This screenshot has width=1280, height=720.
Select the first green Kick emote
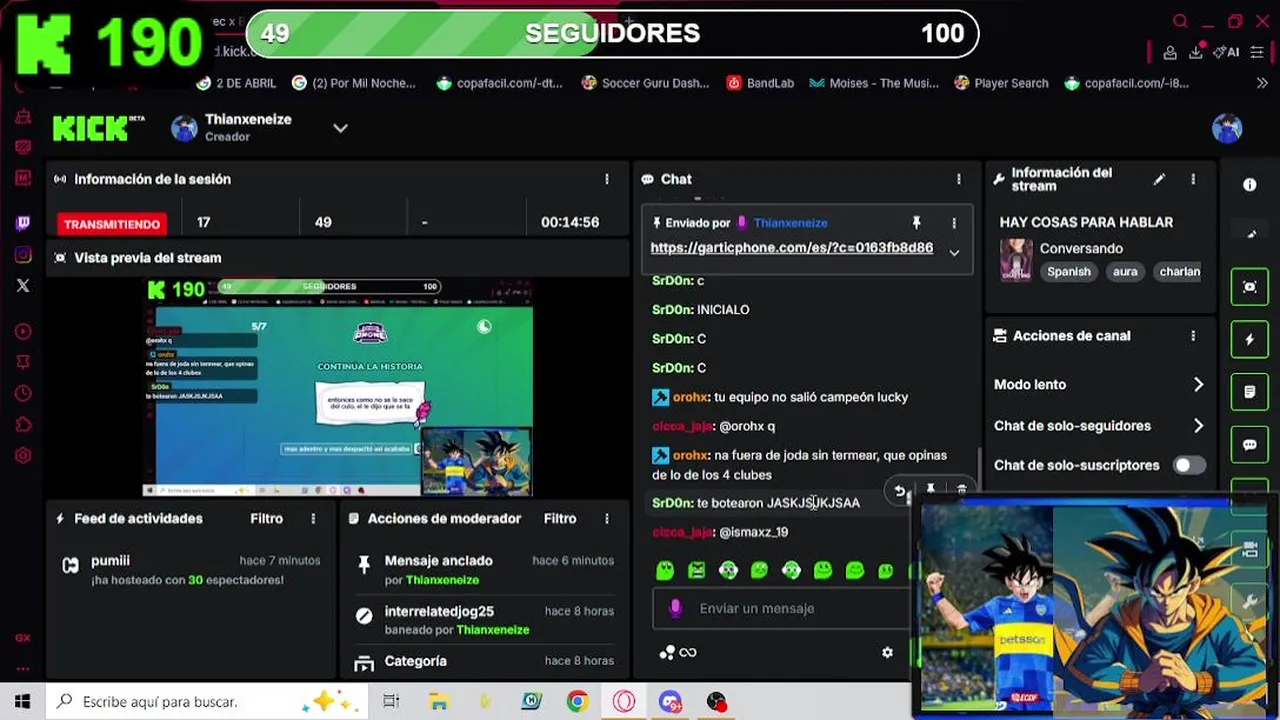(x=665, y=570)
